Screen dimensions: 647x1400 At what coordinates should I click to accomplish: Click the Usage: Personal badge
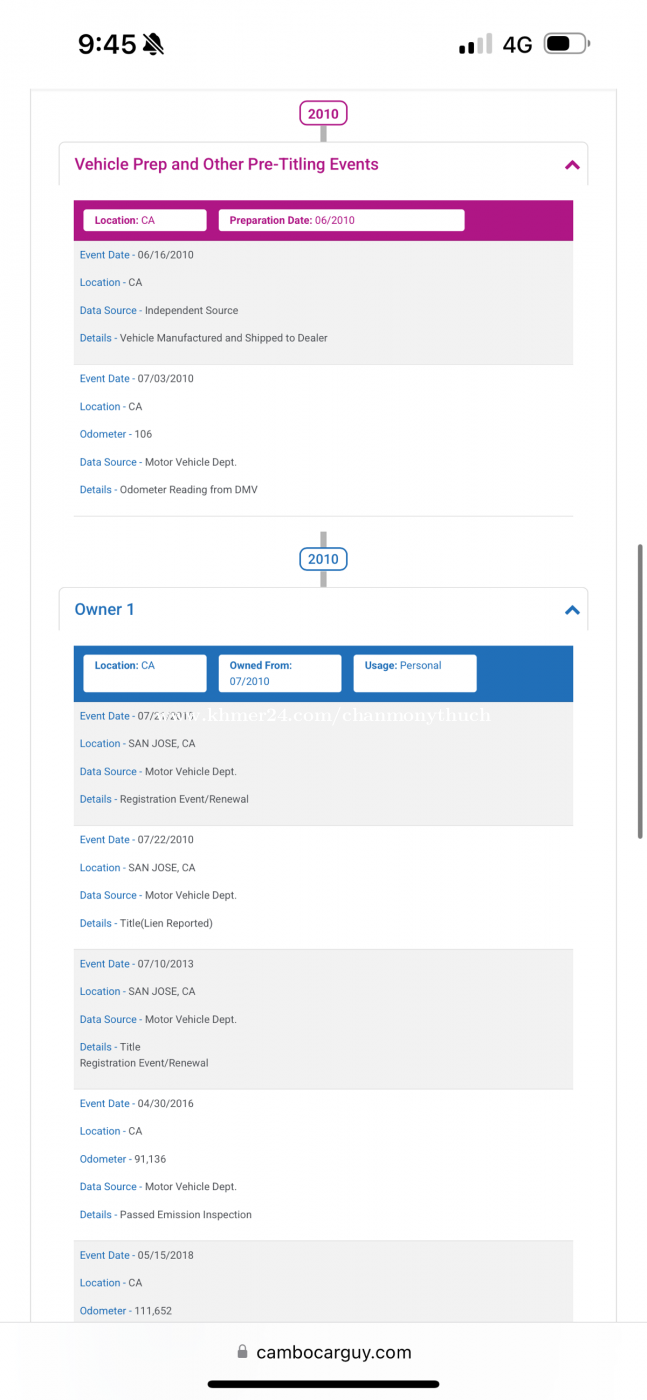point(415,673)
